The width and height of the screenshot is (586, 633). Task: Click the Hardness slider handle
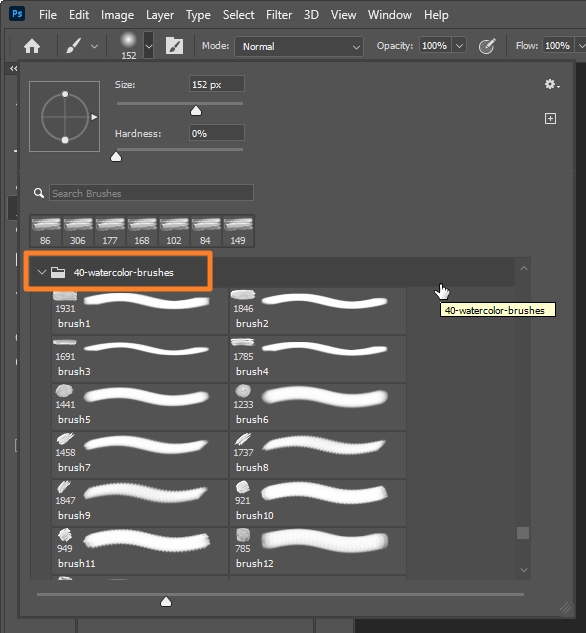point(116,157)
